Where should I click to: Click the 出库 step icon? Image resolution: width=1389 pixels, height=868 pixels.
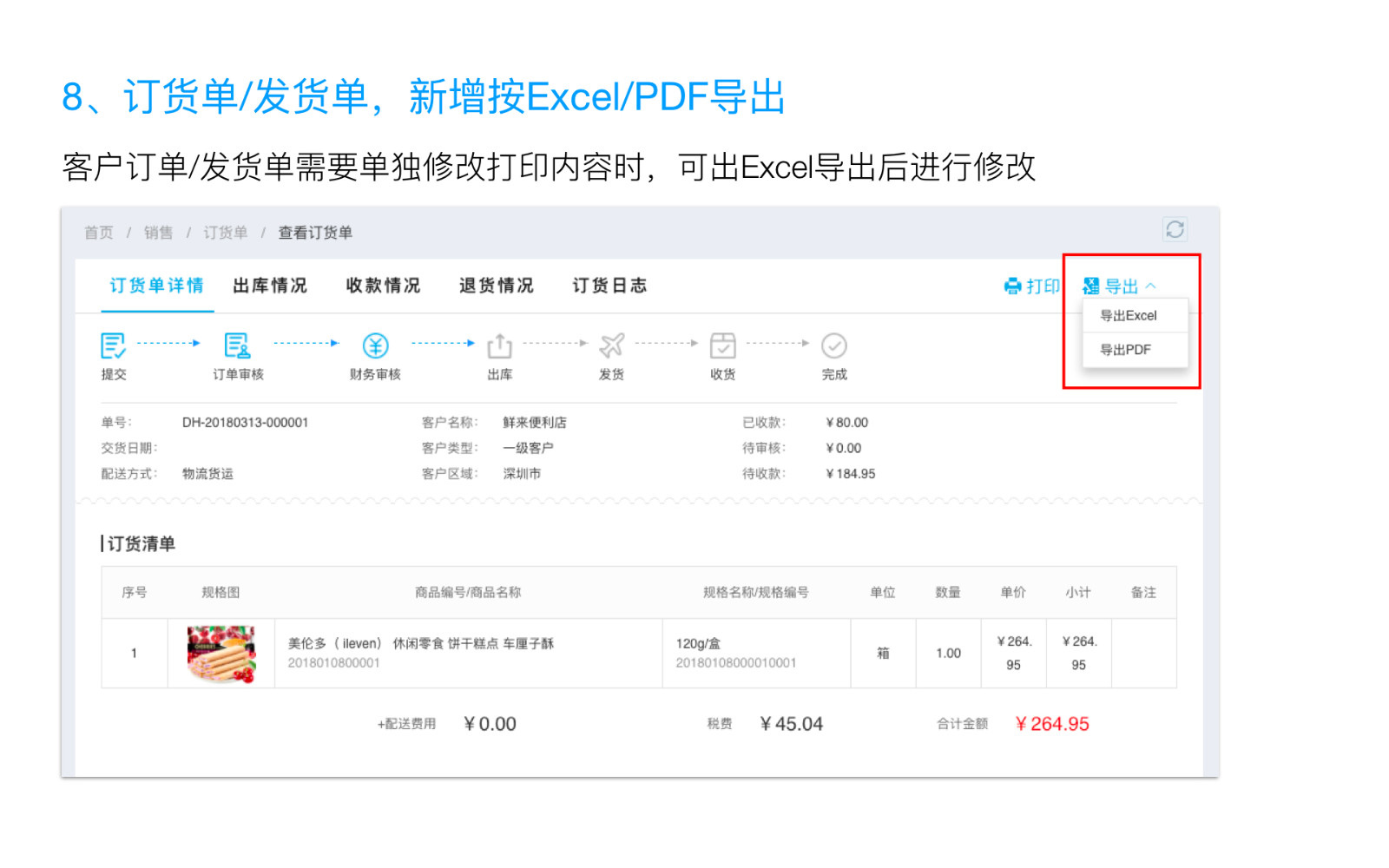tap(499, 345)
